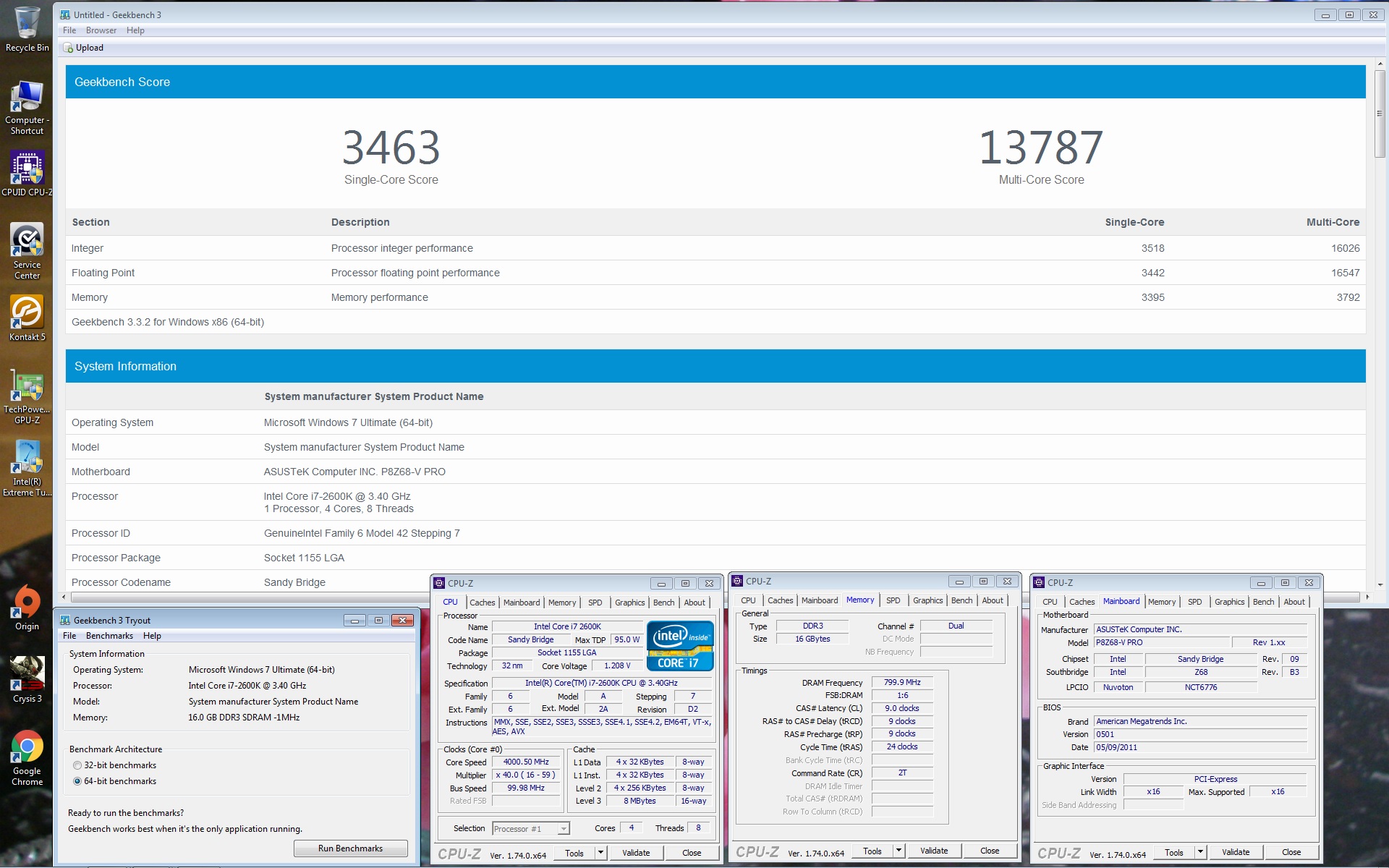
Task: Click the Geekbench 3 main window title icon
Action: [65, 14]
